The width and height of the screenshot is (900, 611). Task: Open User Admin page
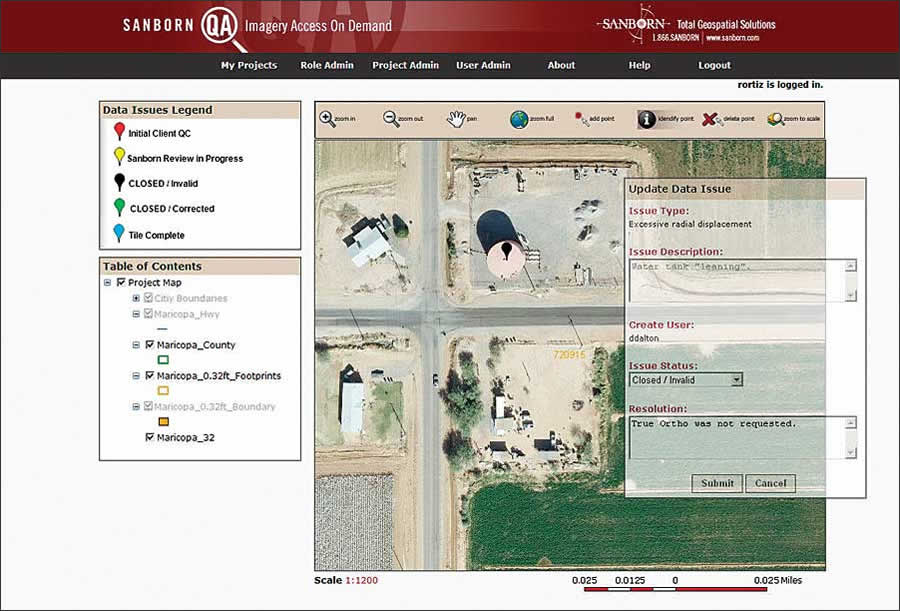483,65
